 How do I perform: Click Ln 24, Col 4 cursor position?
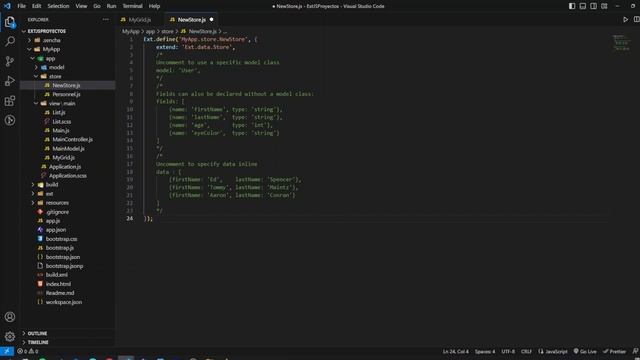tap(456, 351)
